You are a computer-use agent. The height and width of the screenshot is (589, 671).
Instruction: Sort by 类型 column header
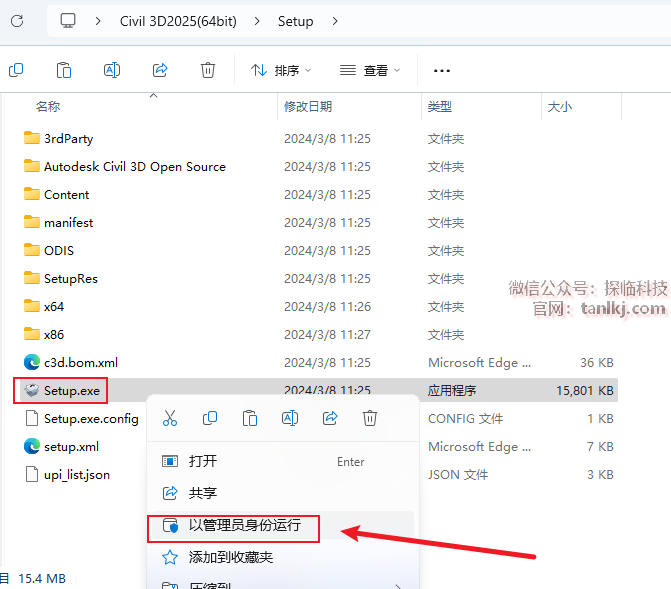click(439, 106)
